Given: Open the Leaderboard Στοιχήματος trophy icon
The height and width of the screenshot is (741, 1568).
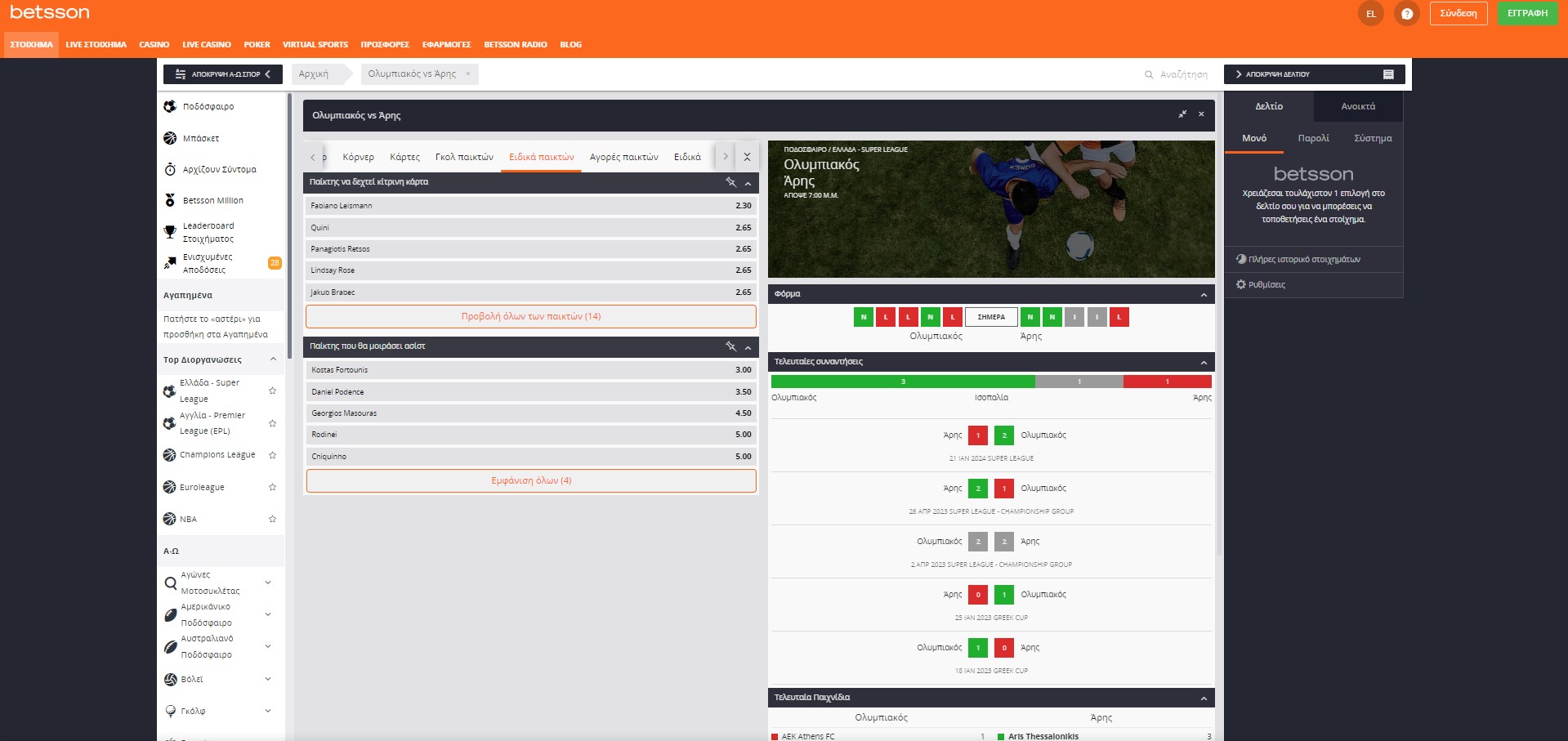Looking at the screenshot, I should click(x=170, y=232).
